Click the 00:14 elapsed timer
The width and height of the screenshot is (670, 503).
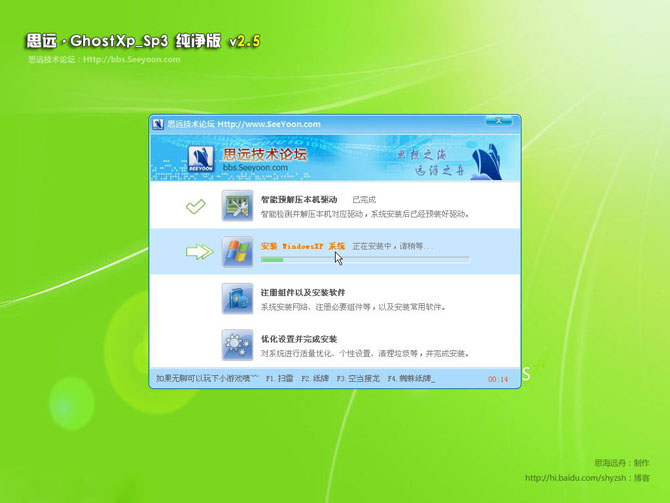(498, 379)
